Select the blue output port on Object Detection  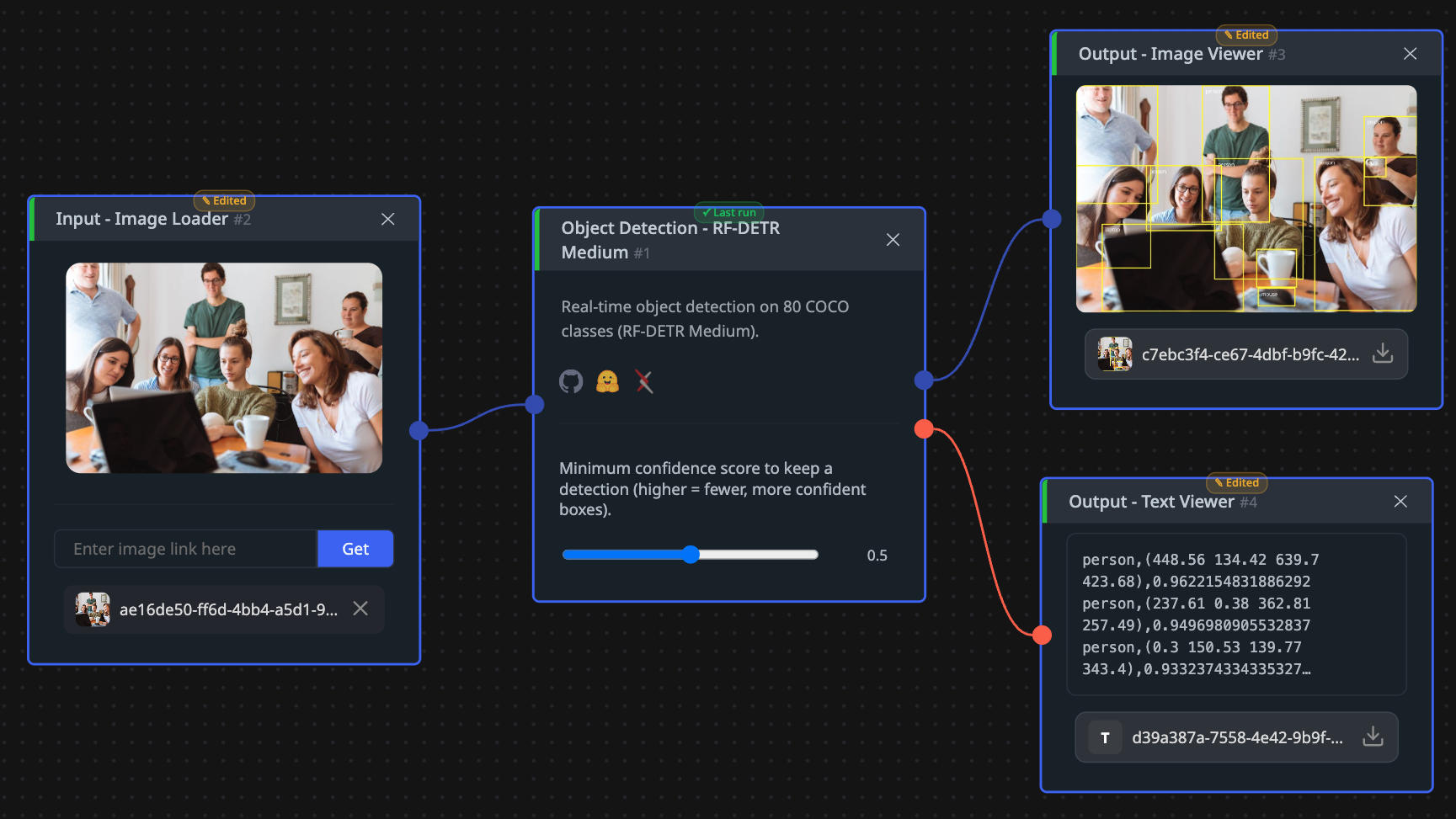924,380
